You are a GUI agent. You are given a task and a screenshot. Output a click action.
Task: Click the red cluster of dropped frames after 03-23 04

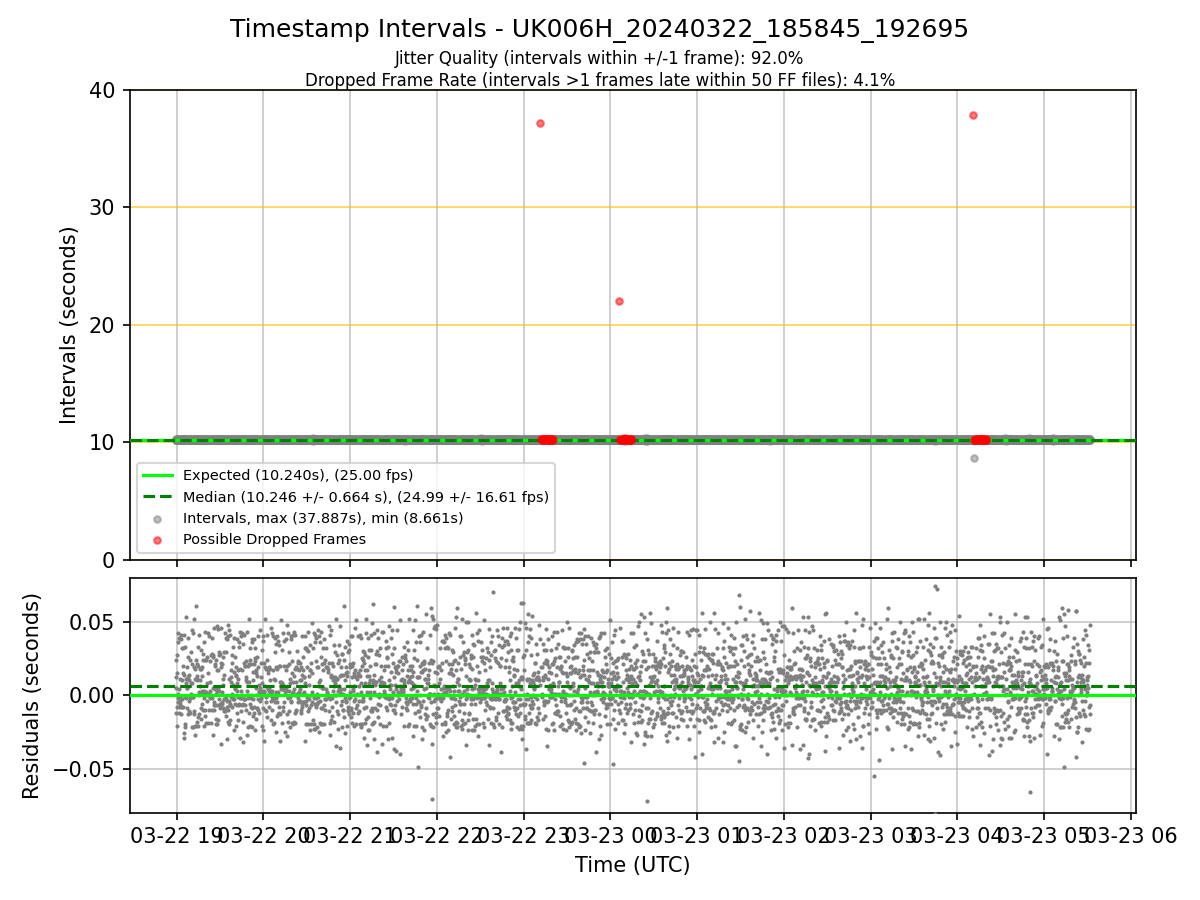click(x=981, y=440)
